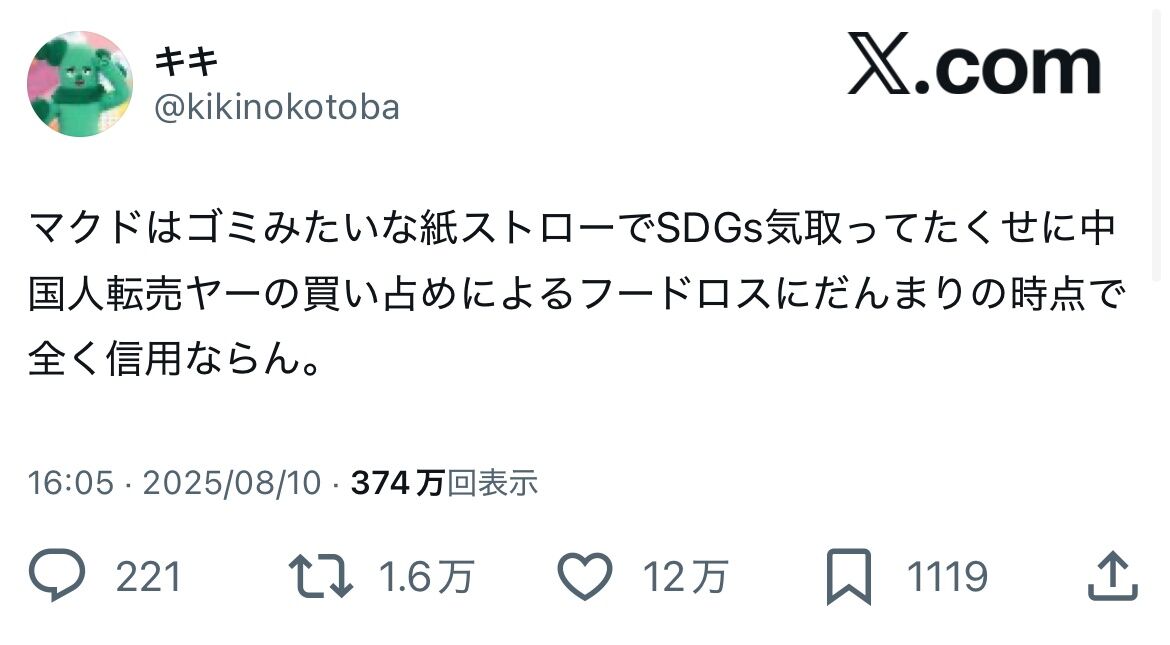This screenshot has width=1170, height=645.
Task: View the 221 replies count
Action: (148, 577)
